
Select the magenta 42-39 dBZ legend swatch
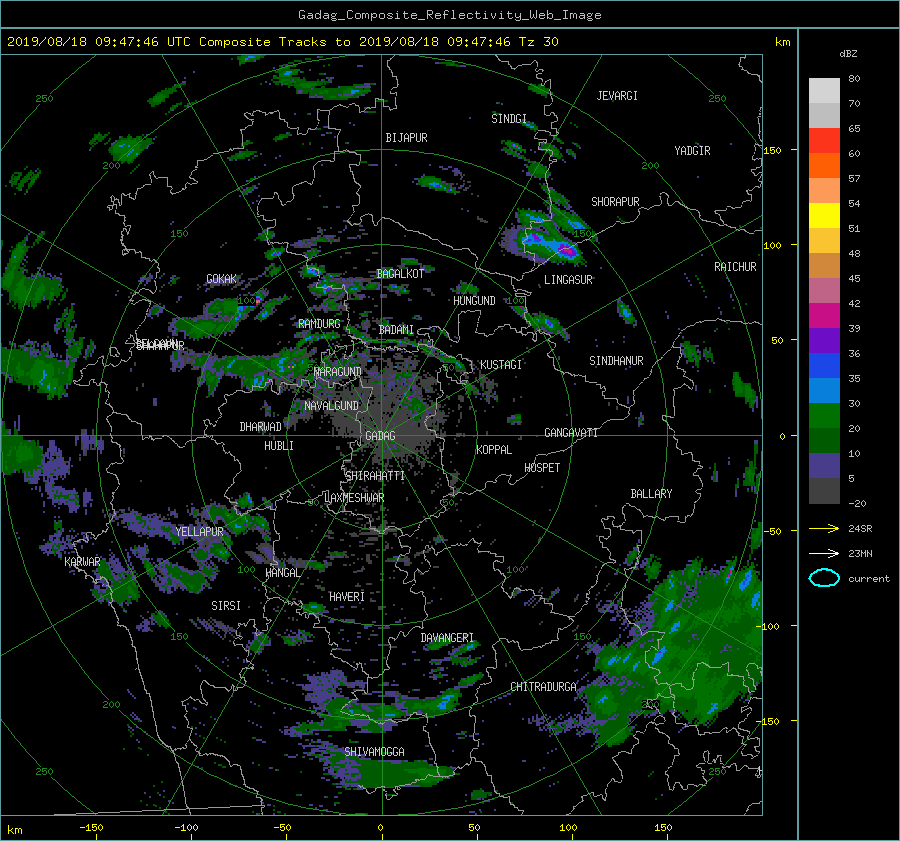click(824, 315)
